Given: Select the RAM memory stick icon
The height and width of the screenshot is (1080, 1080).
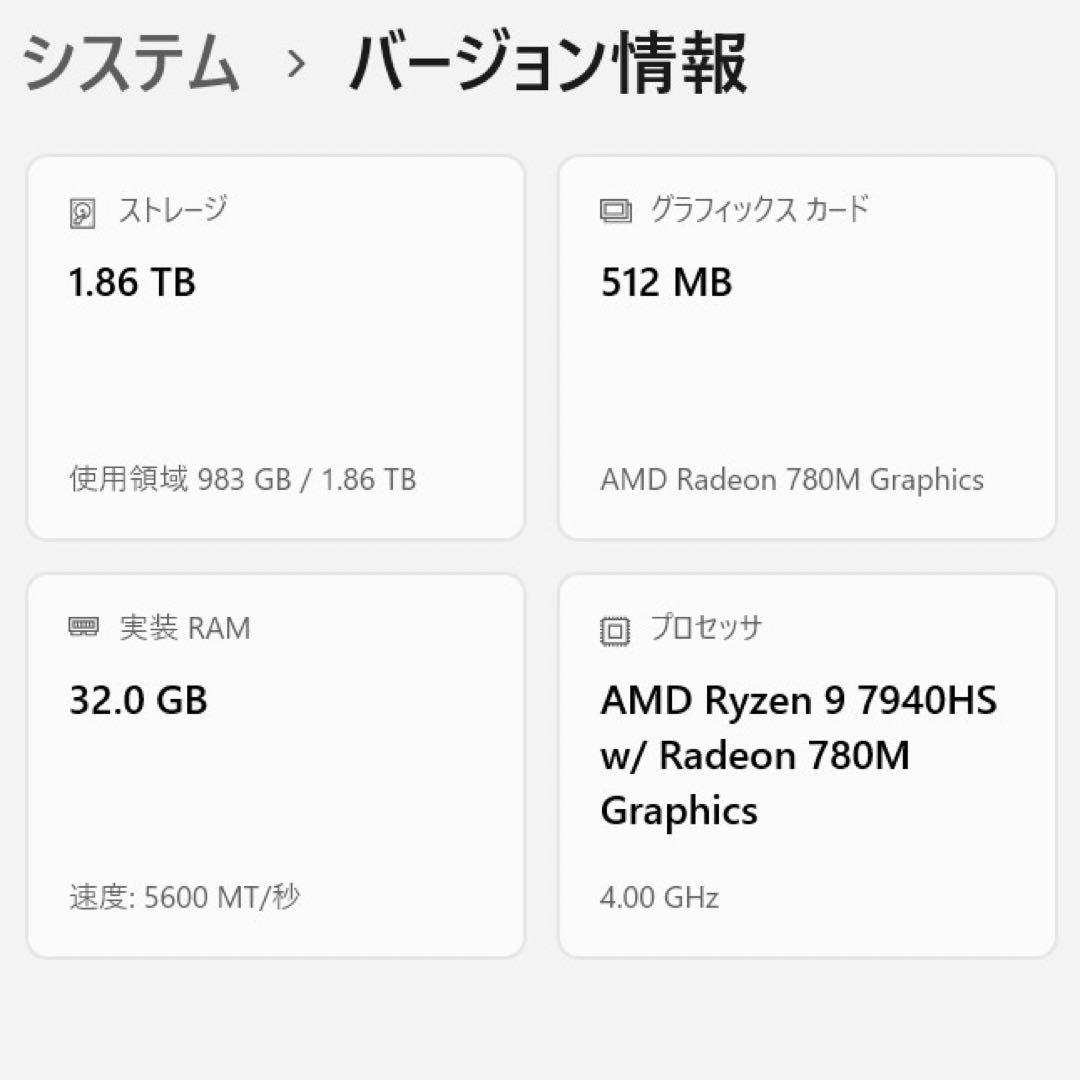Looking at the screenshot, I should pyautogui.click(x=81, y=628).
